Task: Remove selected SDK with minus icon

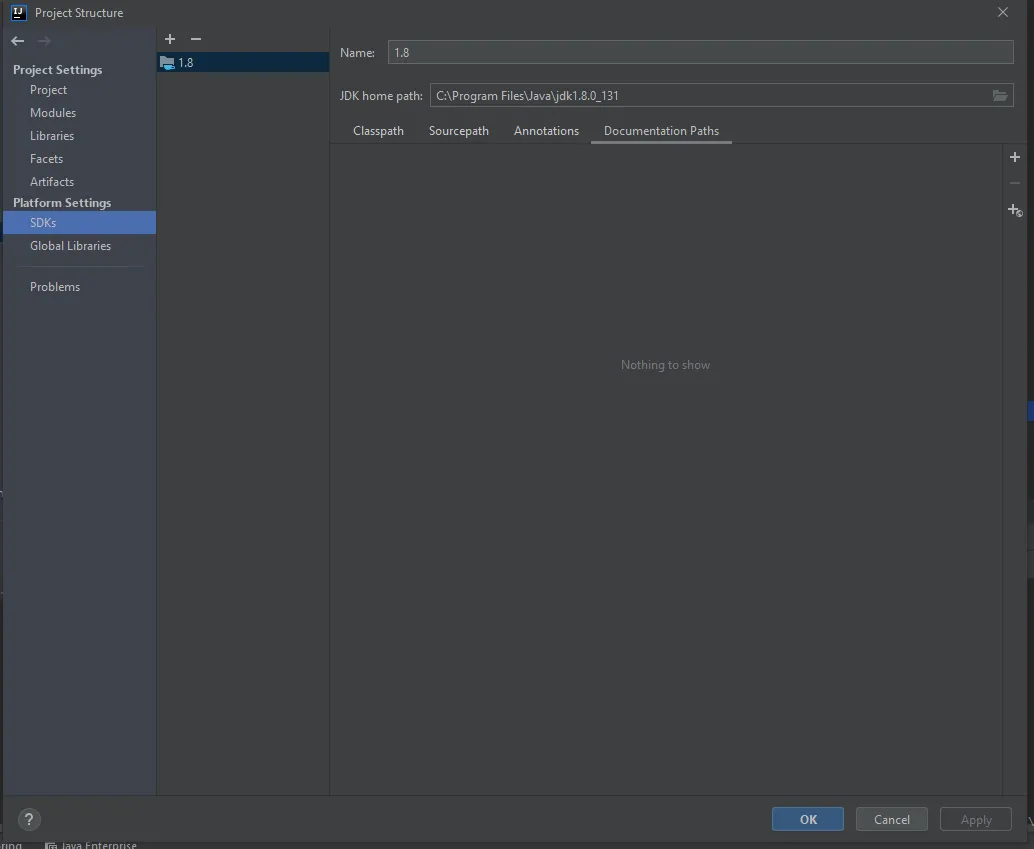Action: pos(196,39)
